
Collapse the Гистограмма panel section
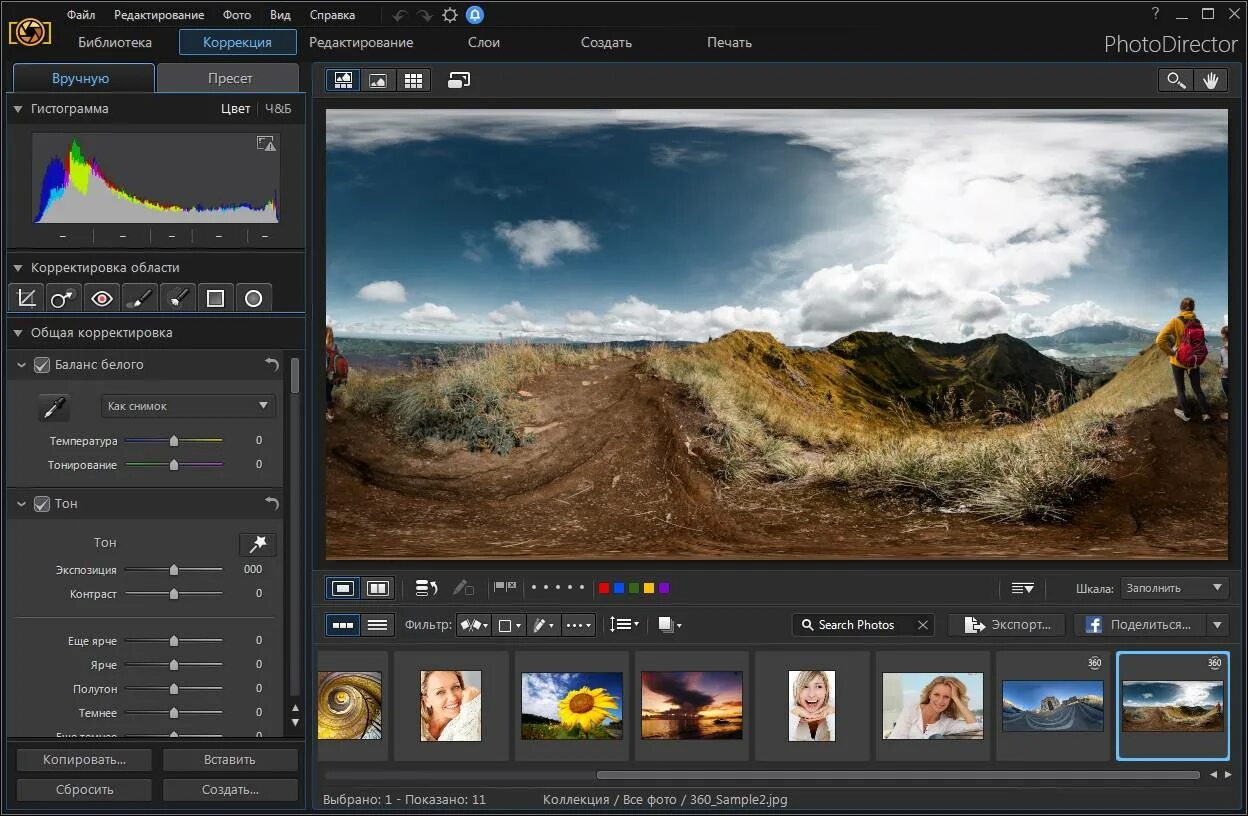point(17,109)
